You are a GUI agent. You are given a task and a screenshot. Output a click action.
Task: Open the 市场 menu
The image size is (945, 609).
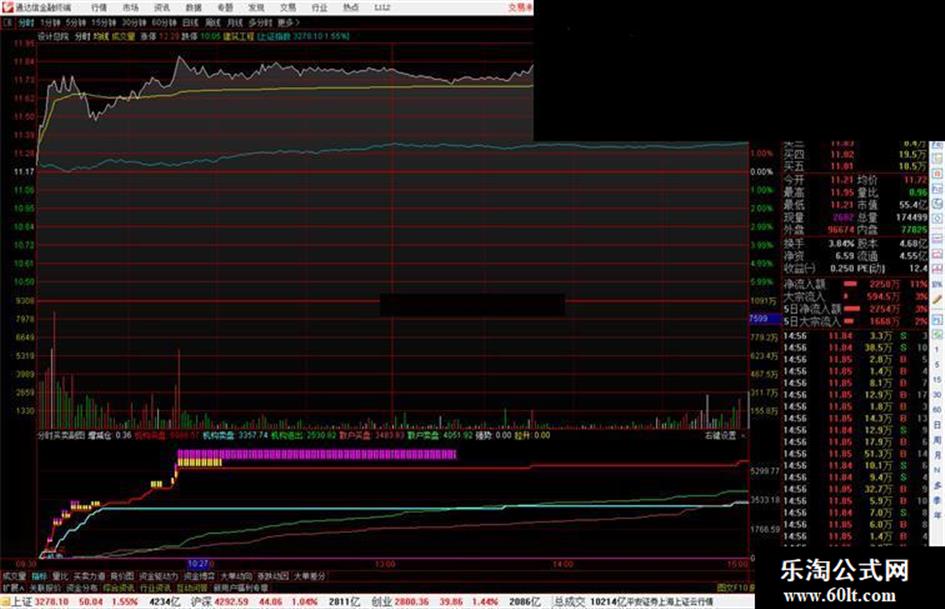pyautogui.click(x=130, y=8)
